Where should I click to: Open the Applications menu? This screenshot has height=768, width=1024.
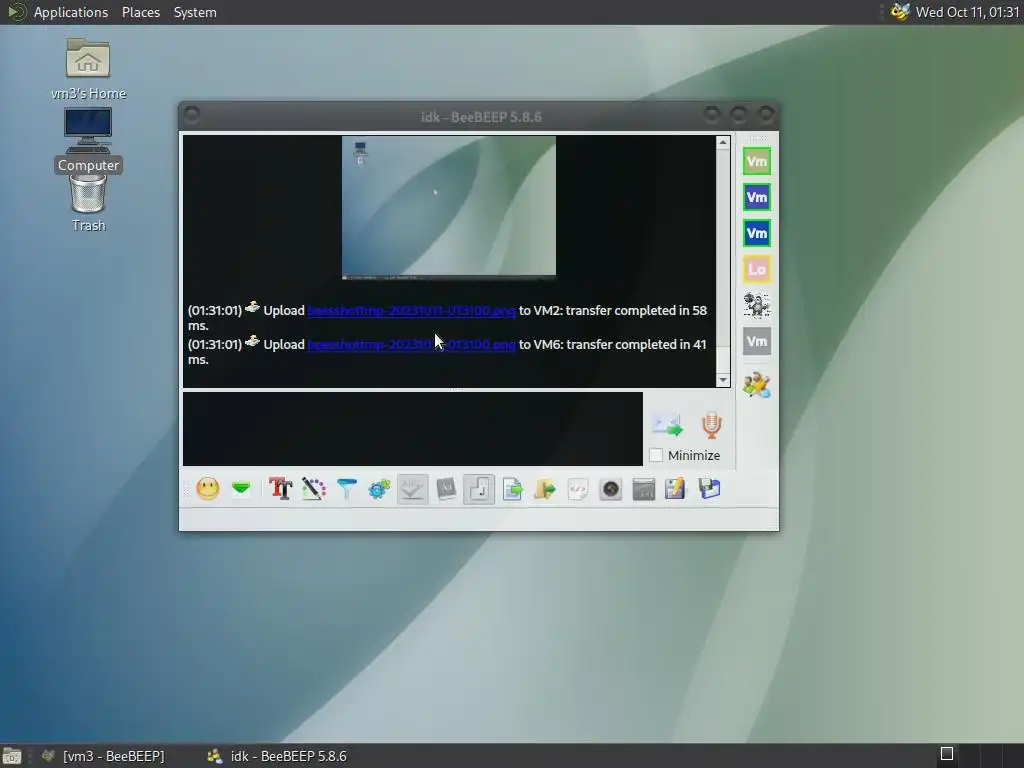pos(71,12)
